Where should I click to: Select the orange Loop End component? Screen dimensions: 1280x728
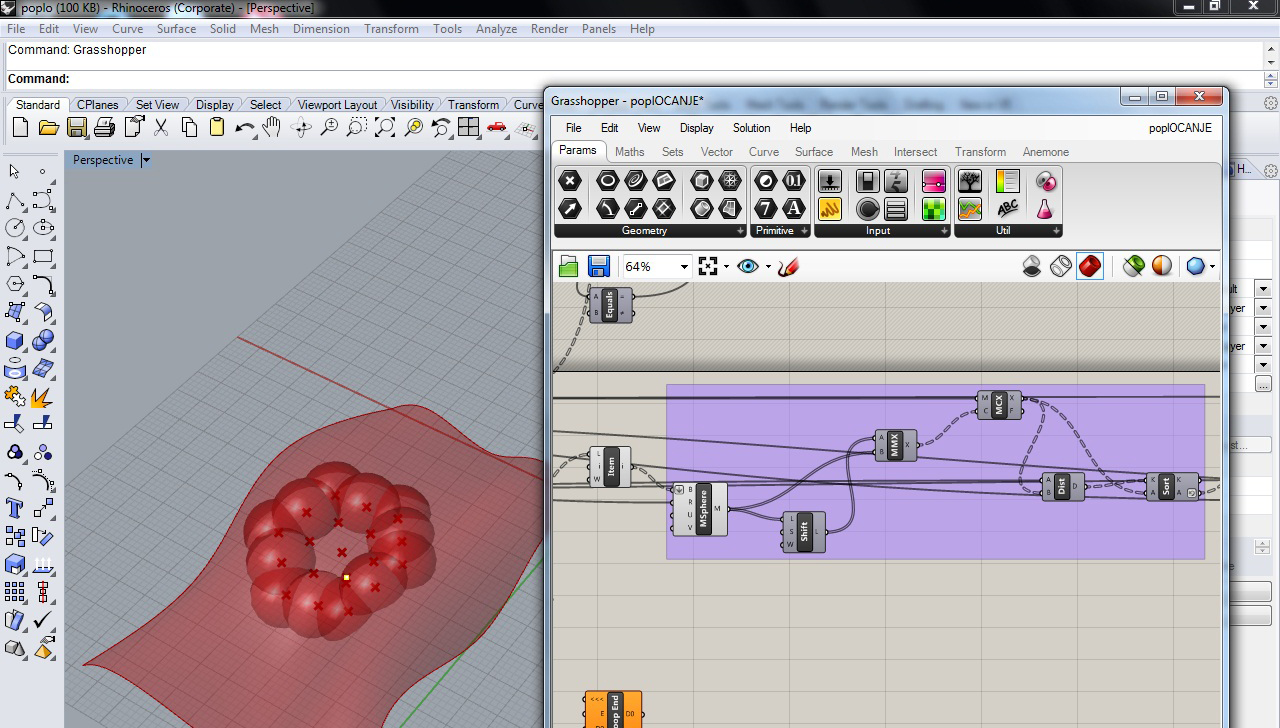[x=613, y=710]
